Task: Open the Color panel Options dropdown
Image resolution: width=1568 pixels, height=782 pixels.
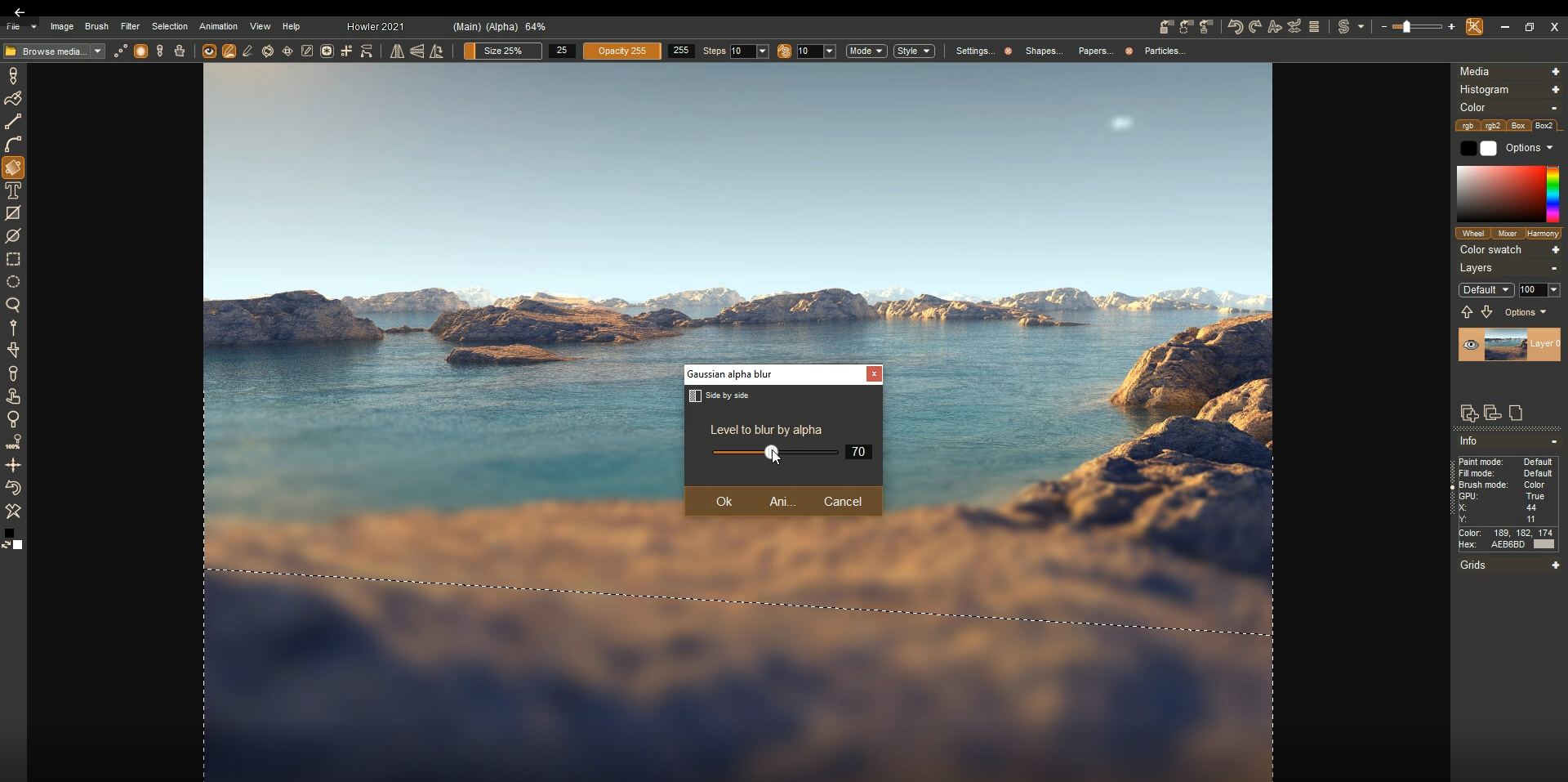Action: (1529, 148)
